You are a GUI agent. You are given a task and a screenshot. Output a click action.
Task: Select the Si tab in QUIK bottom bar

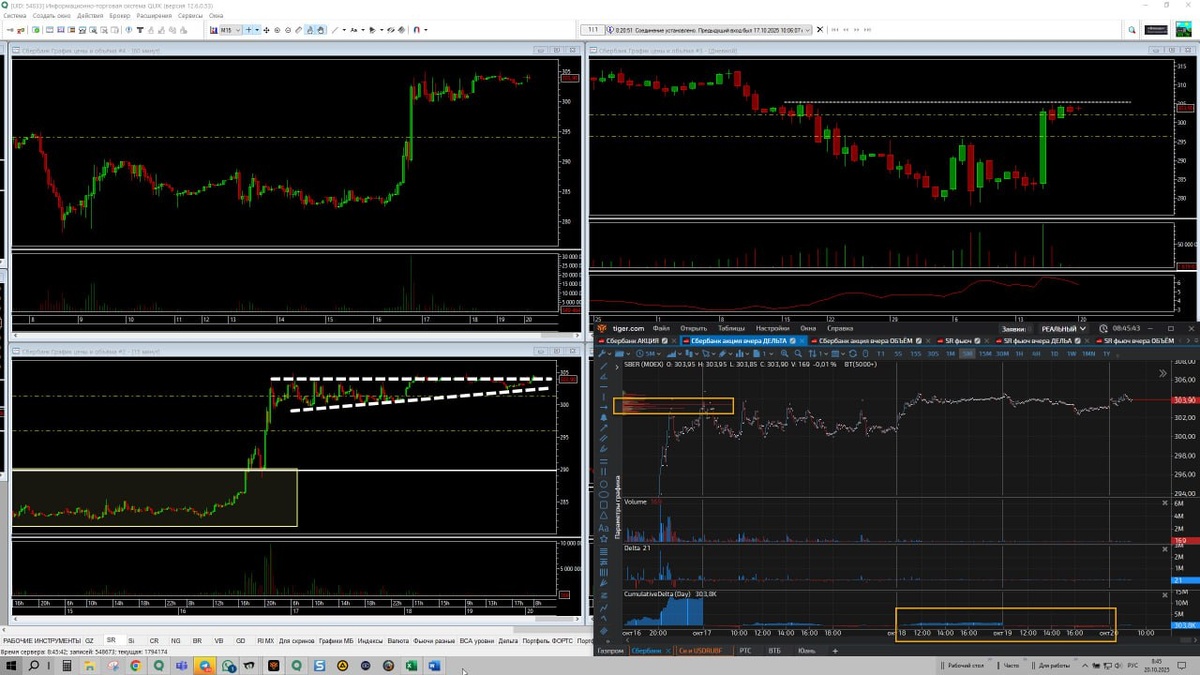click(x=132, y=640)
